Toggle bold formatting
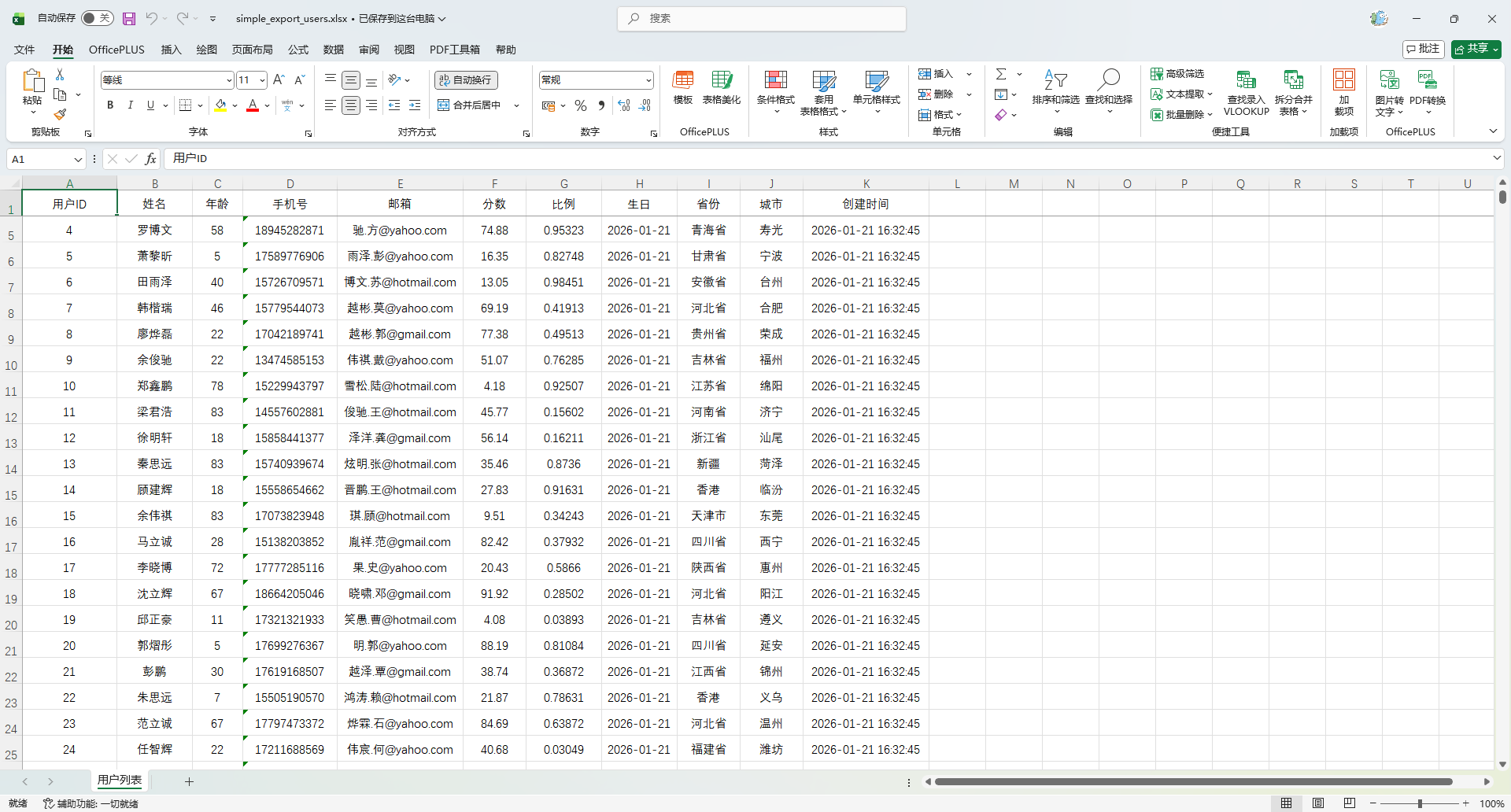Viewport: 1511px width, 812px height. (110, 105)
